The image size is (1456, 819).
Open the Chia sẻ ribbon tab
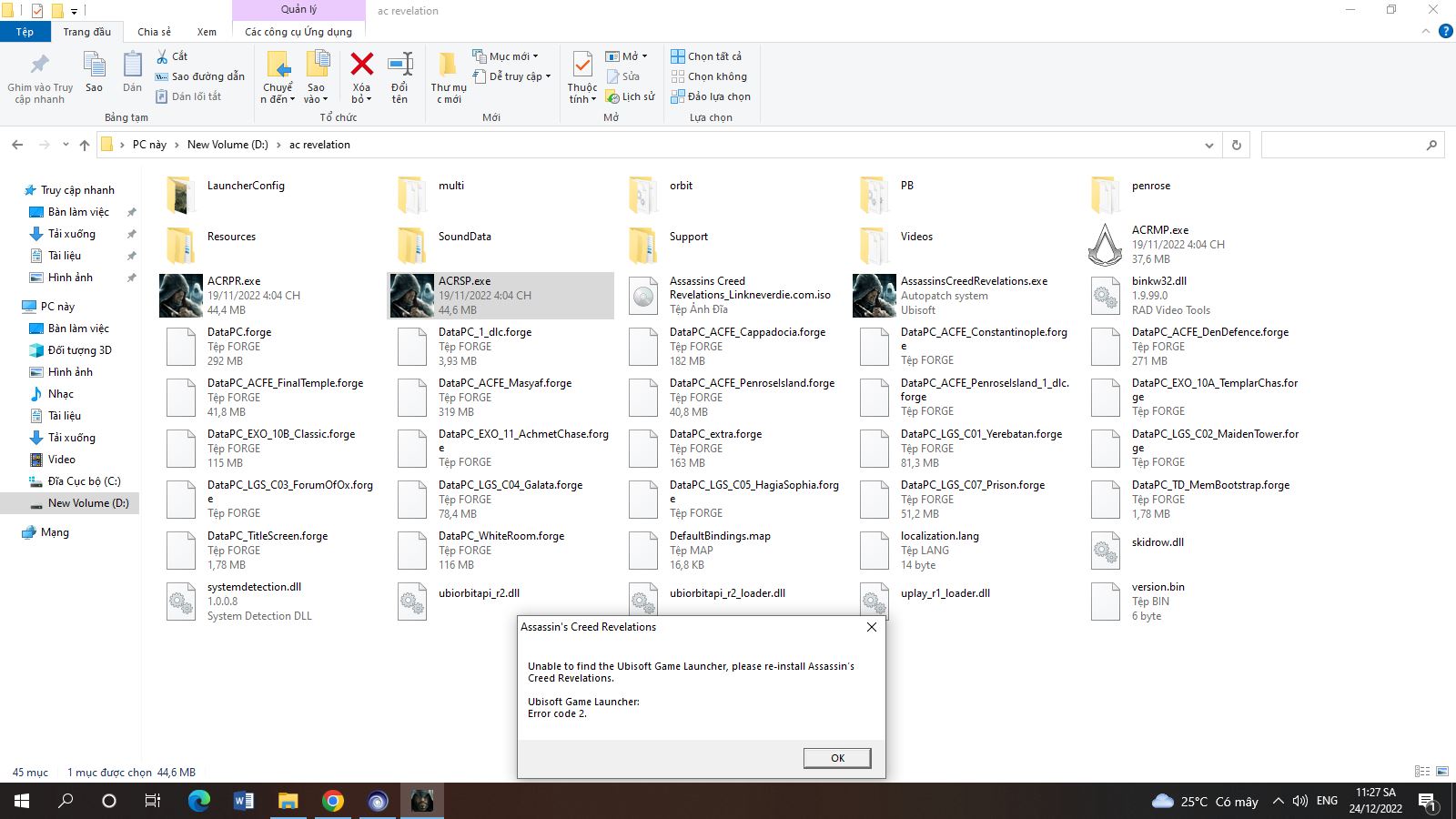154,32
